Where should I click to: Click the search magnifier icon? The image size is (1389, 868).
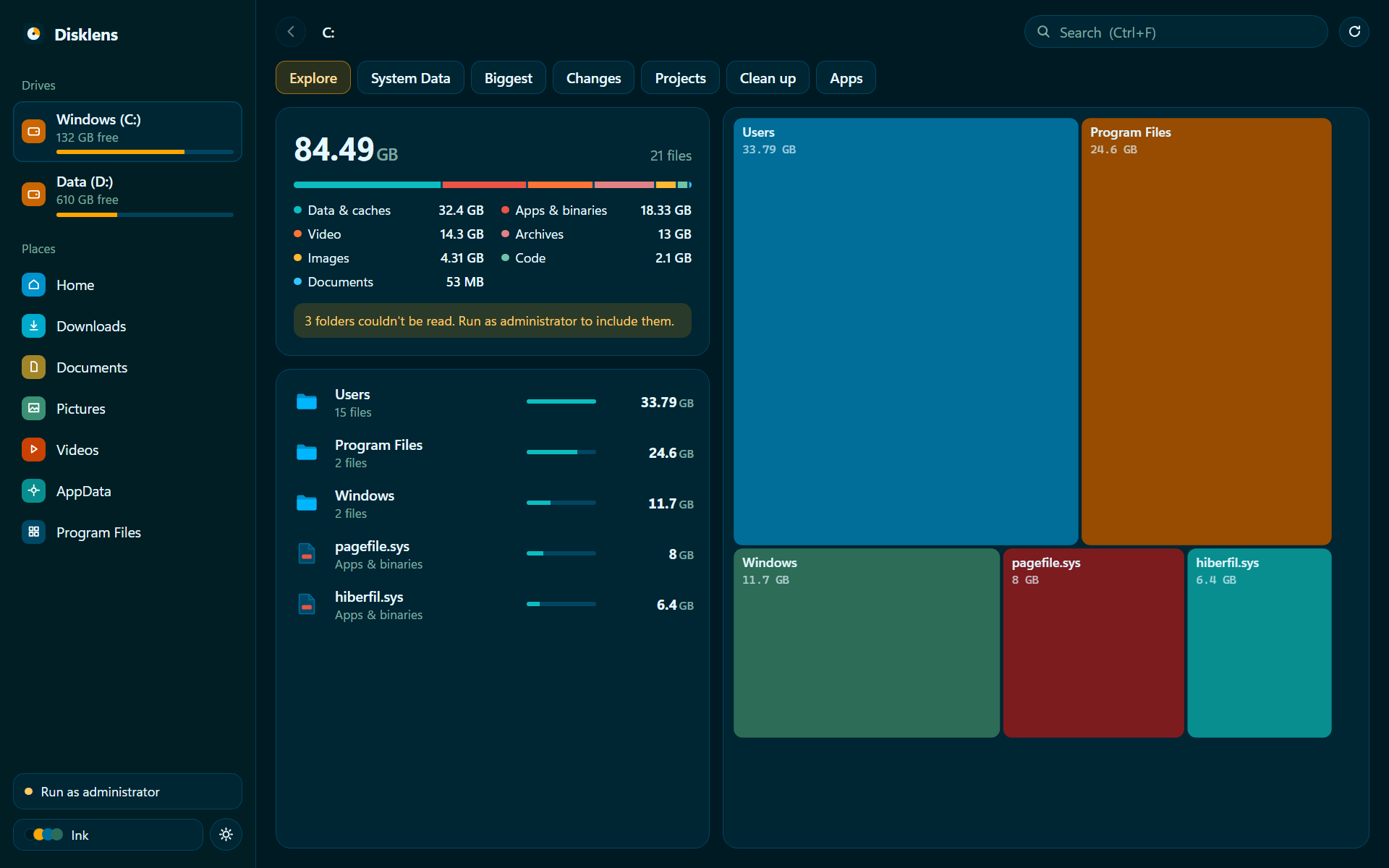click(1043, 32)
